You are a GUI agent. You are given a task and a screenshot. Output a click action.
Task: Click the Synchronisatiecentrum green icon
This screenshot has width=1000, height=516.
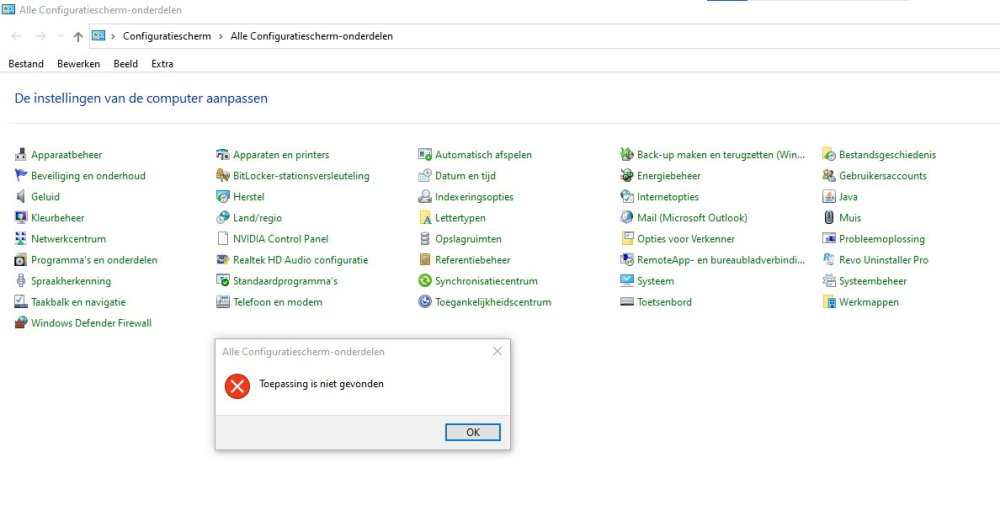coord(425,281)
